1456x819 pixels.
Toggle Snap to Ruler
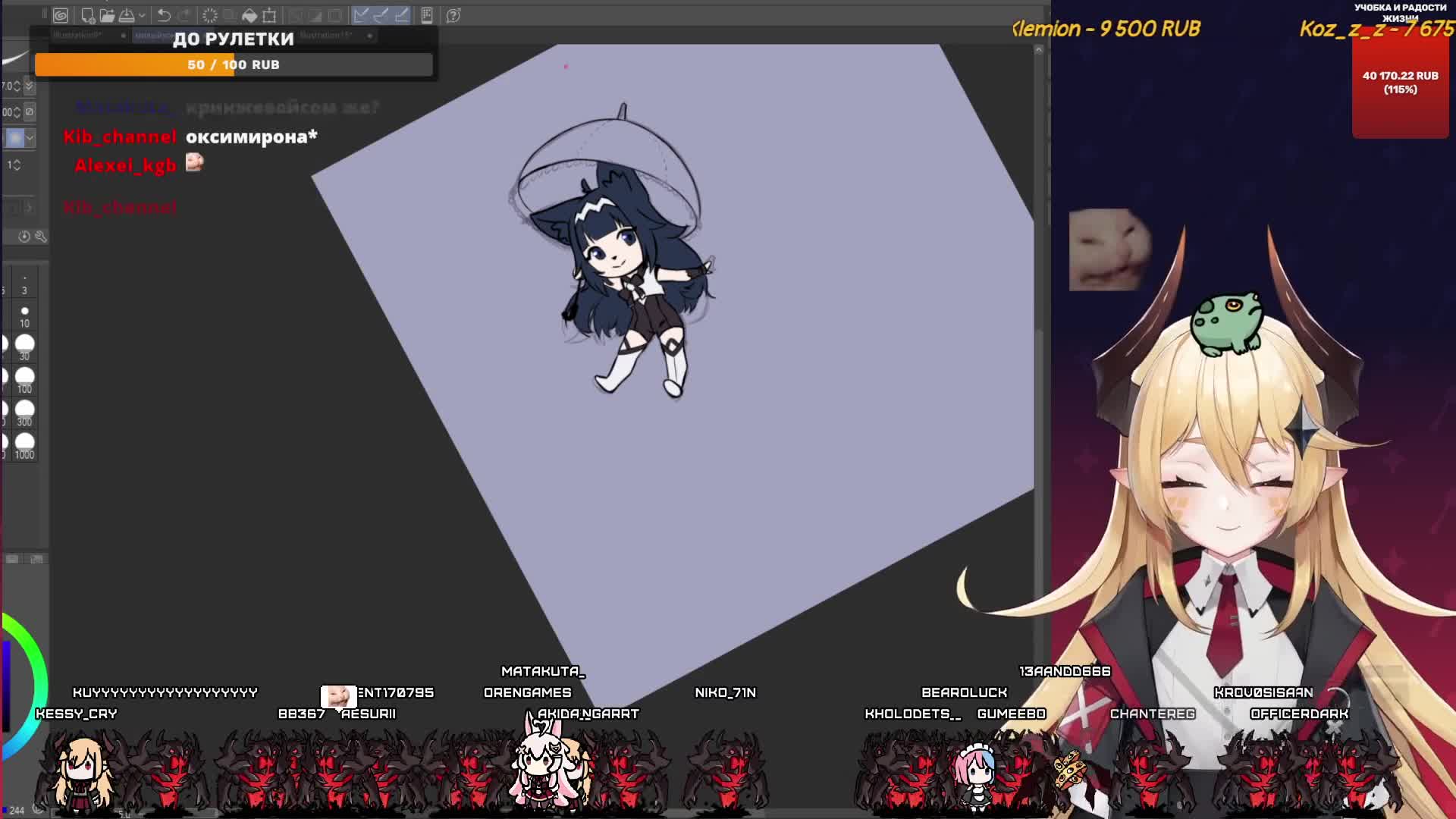coord(361,15)
